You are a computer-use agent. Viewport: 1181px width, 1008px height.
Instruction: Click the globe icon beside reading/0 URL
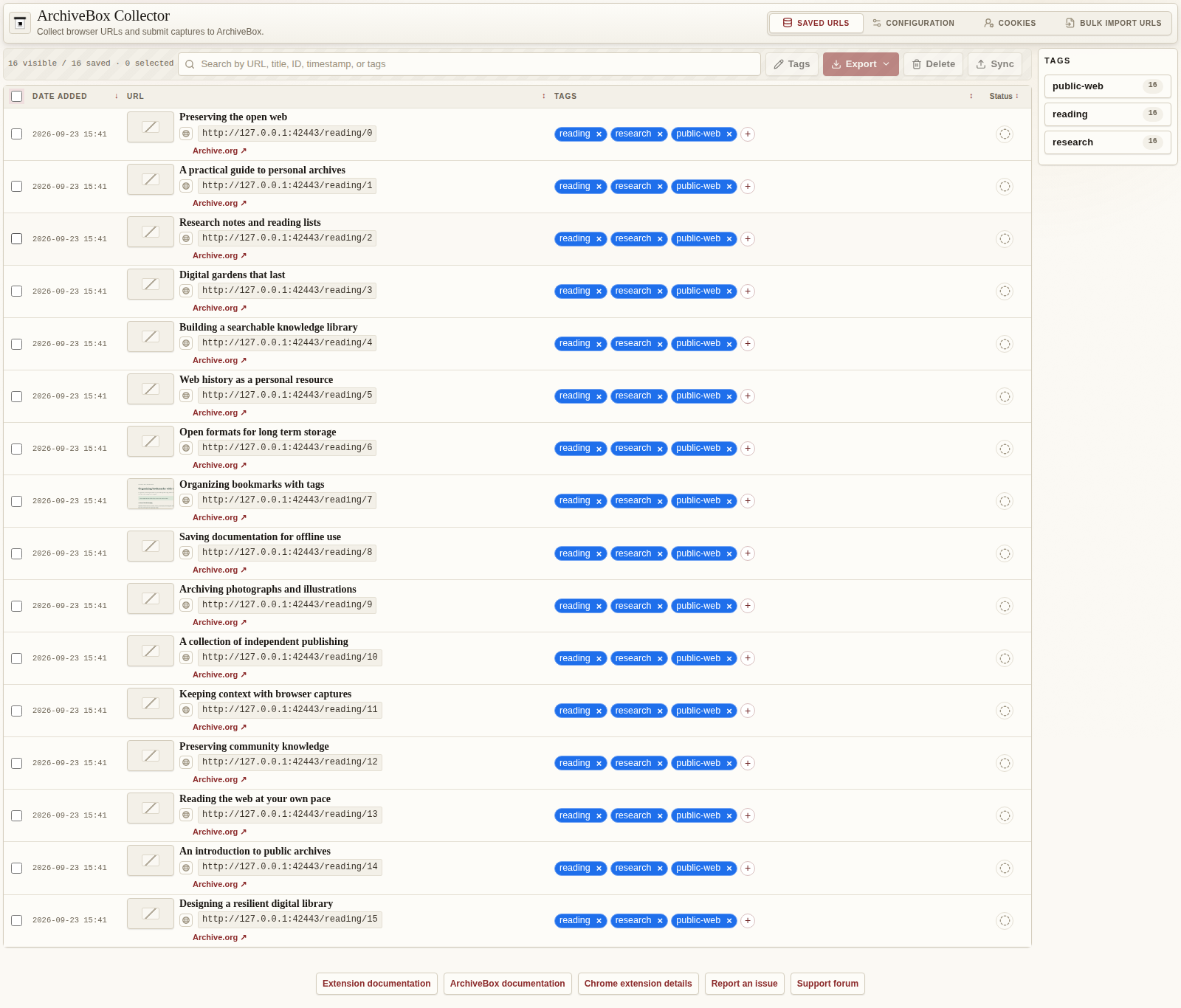point(186,134)
